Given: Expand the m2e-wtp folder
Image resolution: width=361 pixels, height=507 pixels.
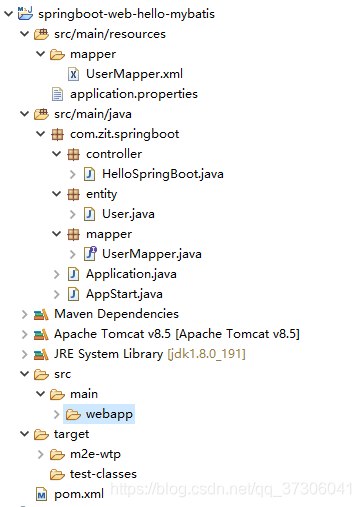Looking at the screenshot, I should [x=40, y=454].
